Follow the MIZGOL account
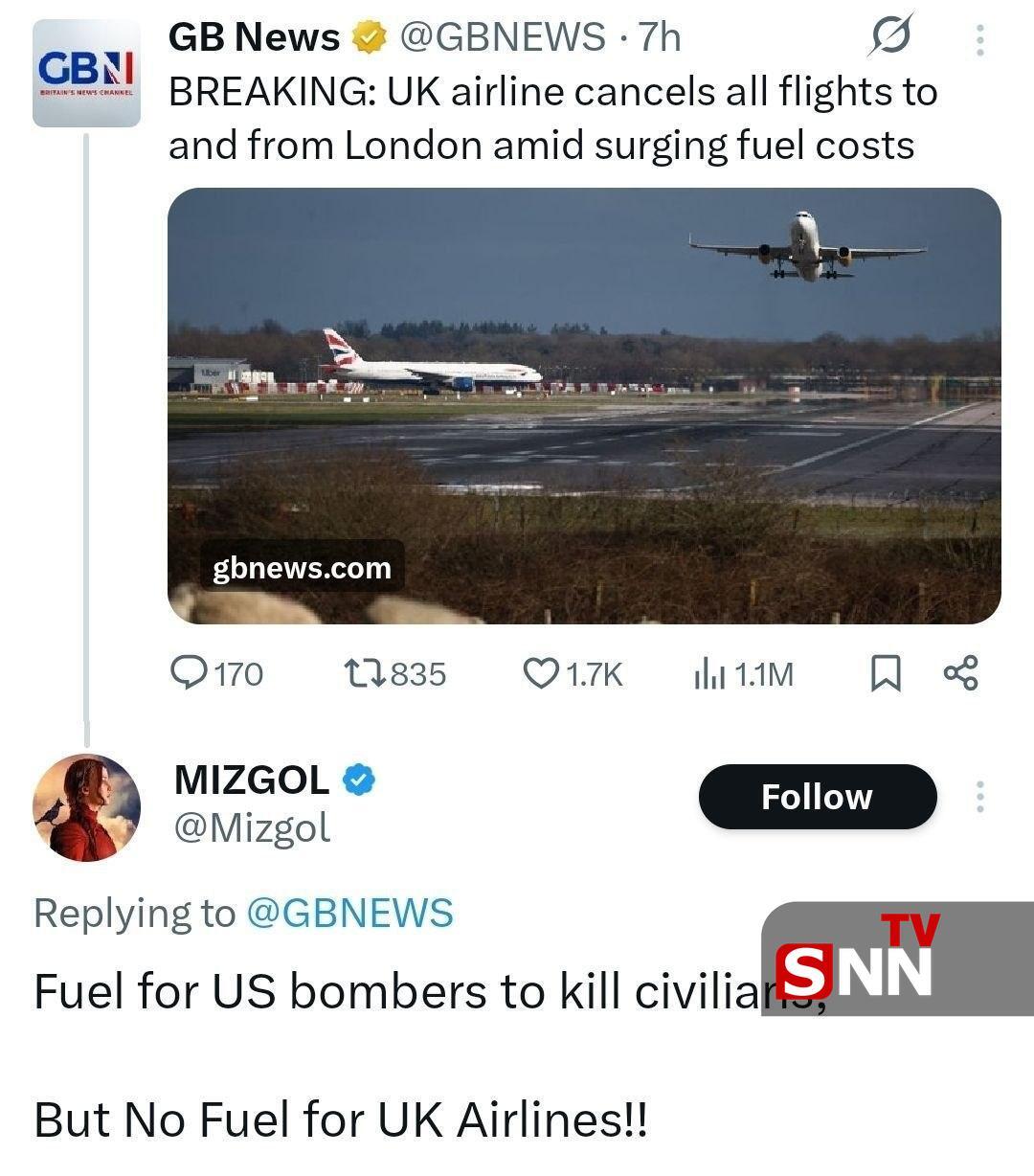The image size is (1034, 1176). click(817, 797)
